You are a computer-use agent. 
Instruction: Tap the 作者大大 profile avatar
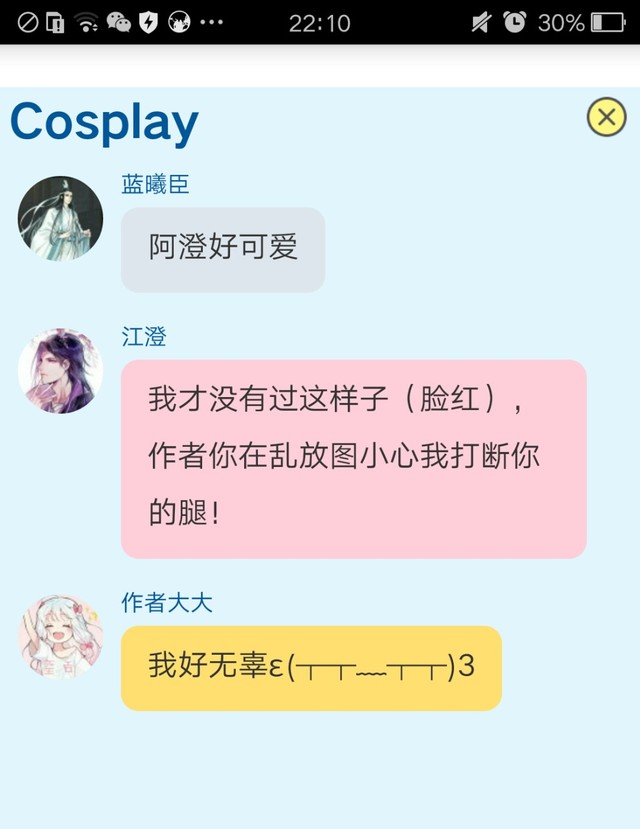(x=60, y=637)
